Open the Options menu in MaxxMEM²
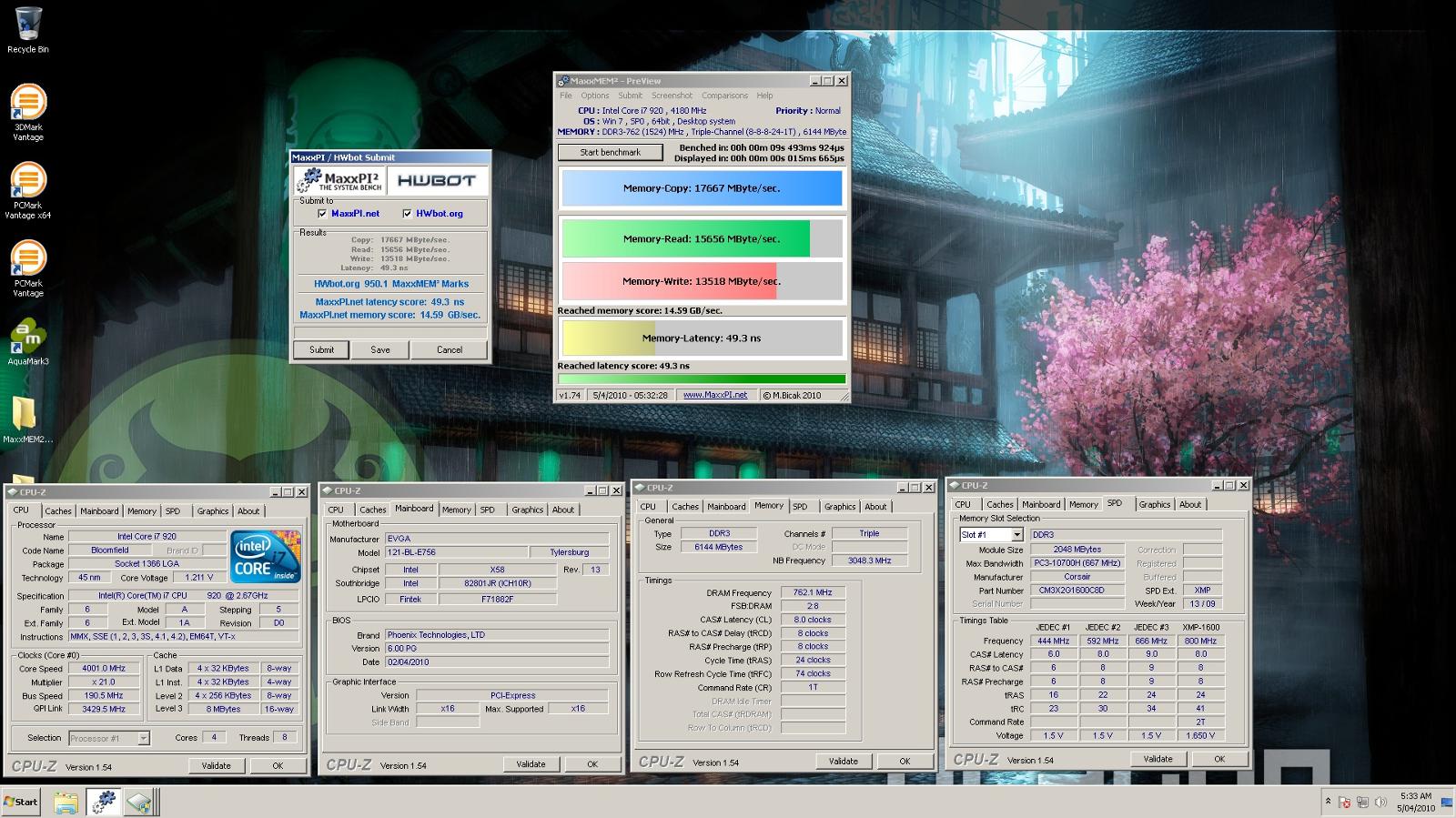Image resolution: width=1456 pixels, height=818 pixels. click(595, 96)
